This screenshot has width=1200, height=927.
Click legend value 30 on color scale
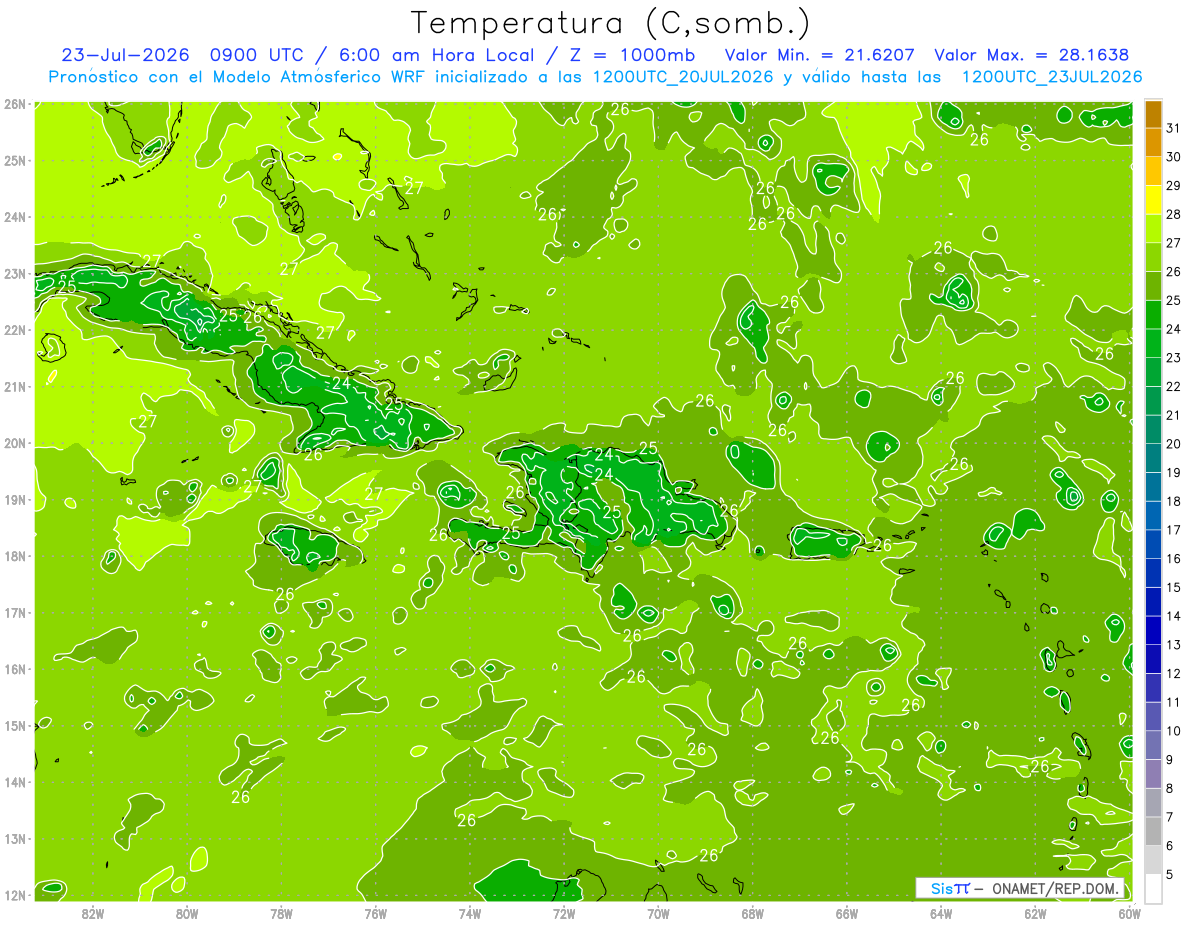tap(1174, 157)
